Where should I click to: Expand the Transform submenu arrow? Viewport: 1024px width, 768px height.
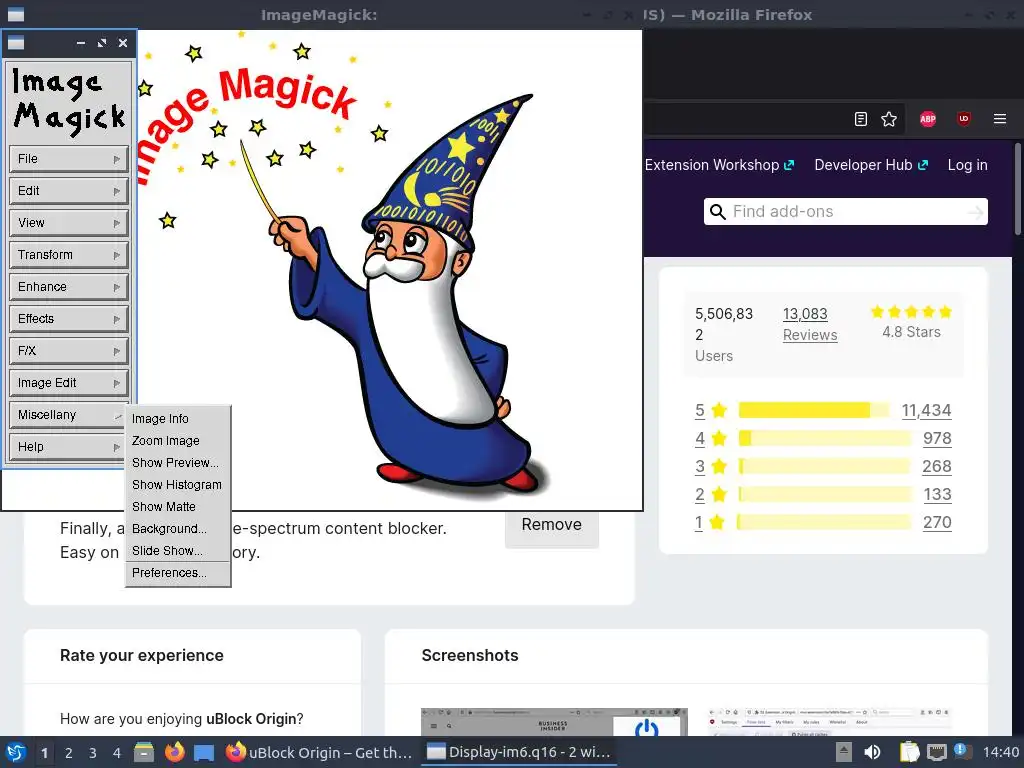[117, 255]
